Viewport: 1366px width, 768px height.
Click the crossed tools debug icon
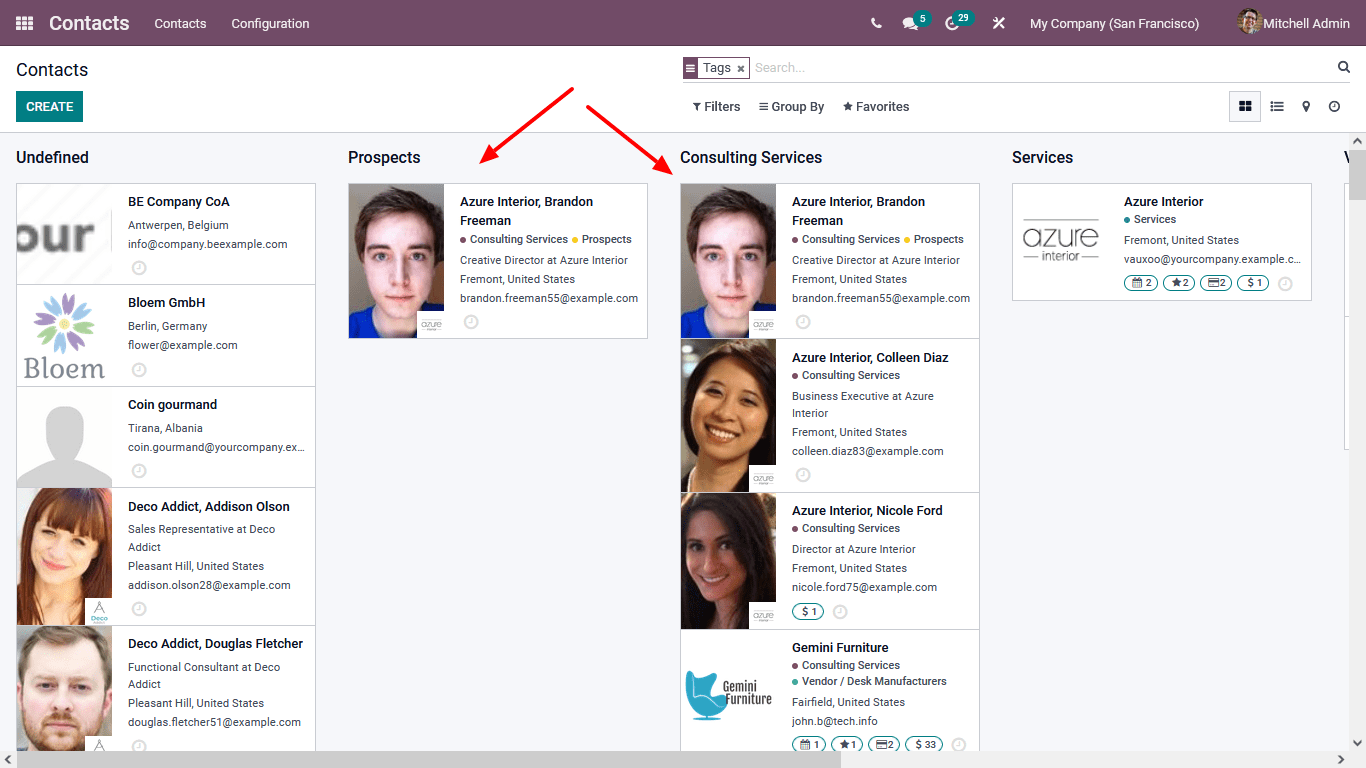point(998,23)
